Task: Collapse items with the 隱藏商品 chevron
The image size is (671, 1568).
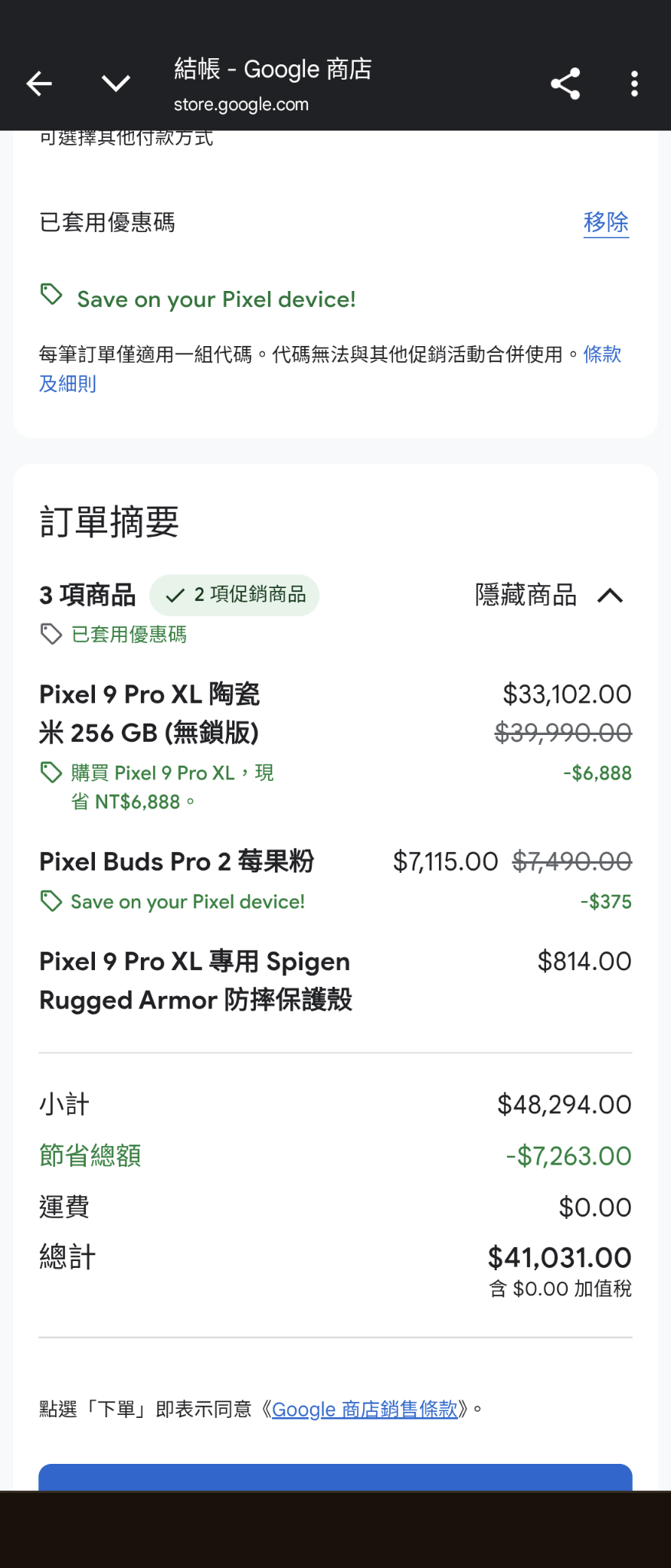Action: pyautogui.click(x=610, y=596)
